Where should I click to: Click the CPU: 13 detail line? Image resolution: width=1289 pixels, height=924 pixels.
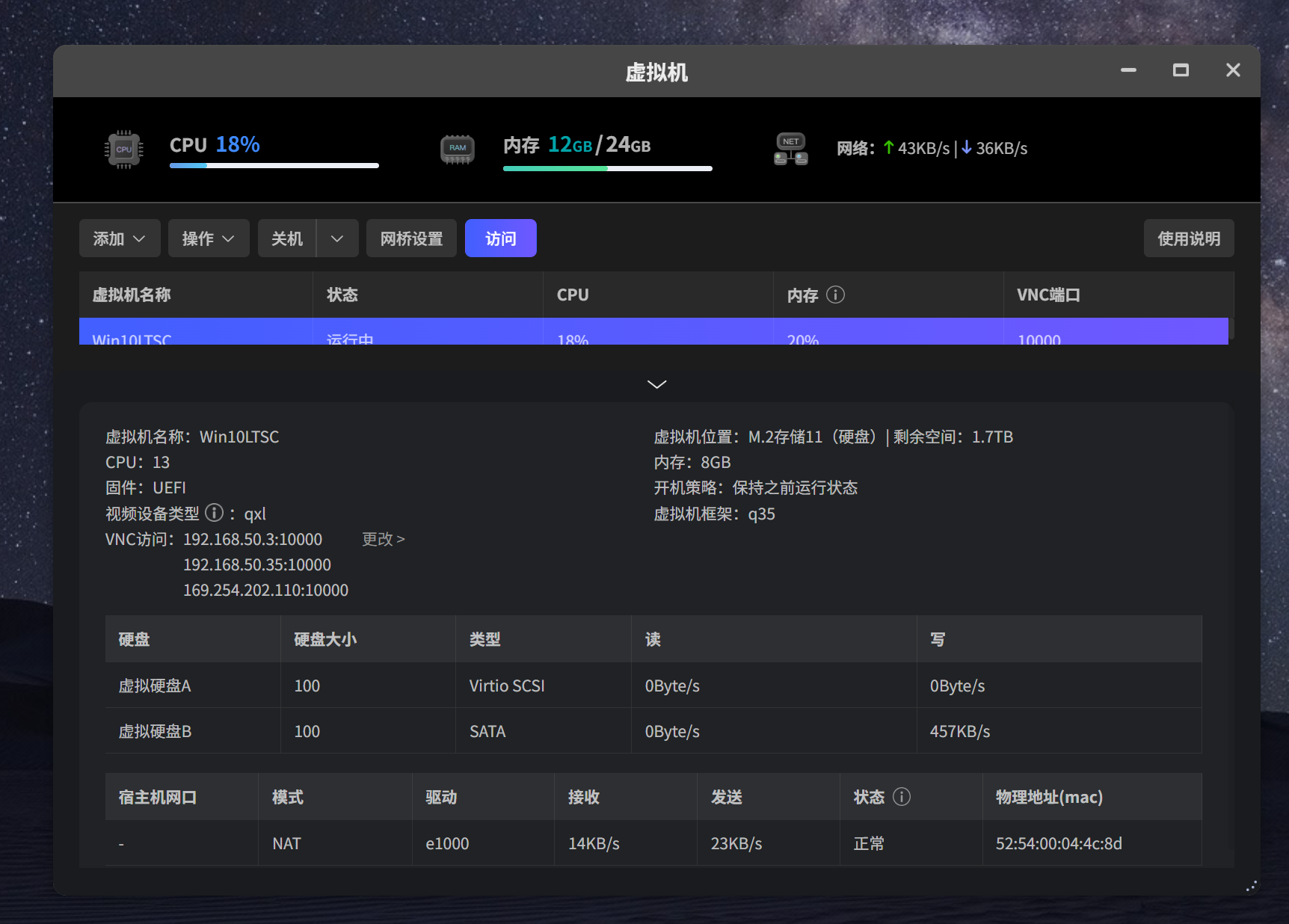pyautogui.click(x=138, y=462)
